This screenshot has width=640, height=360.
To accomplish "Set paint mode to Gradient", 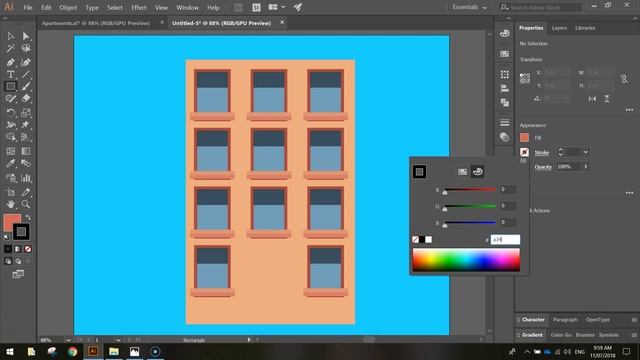I will click(x=18, y=249).
